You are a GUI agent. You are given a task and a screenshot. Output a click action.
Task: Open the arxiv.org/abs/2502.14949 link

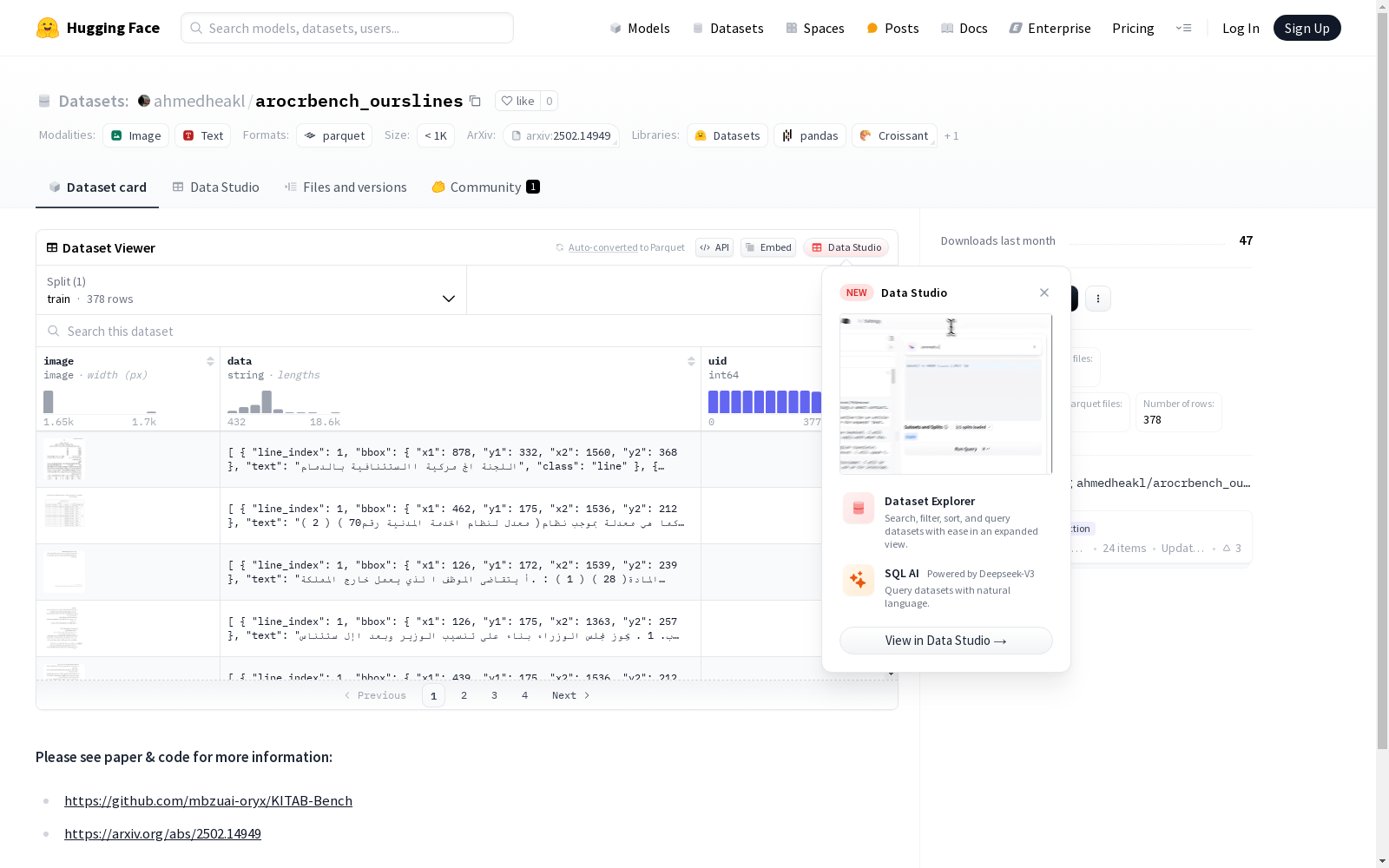click(x=162, y=833)
